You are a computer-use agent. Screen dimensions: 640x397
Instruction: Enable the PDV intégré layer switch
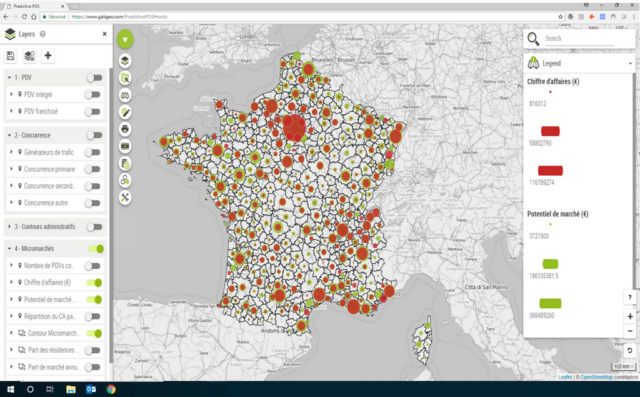(93, 95)
